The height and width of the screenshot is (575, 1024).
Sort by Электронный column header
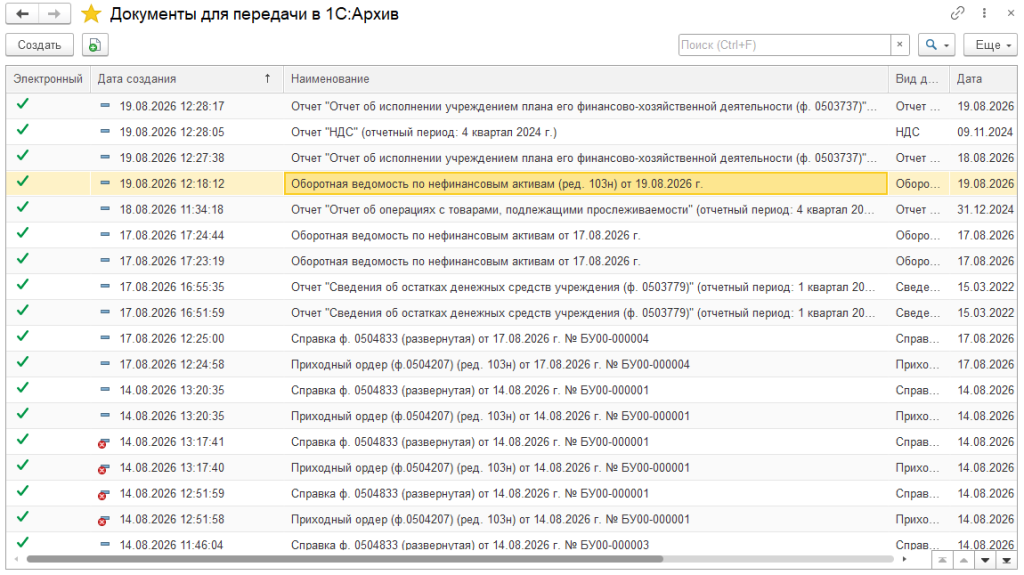point(48,79)
